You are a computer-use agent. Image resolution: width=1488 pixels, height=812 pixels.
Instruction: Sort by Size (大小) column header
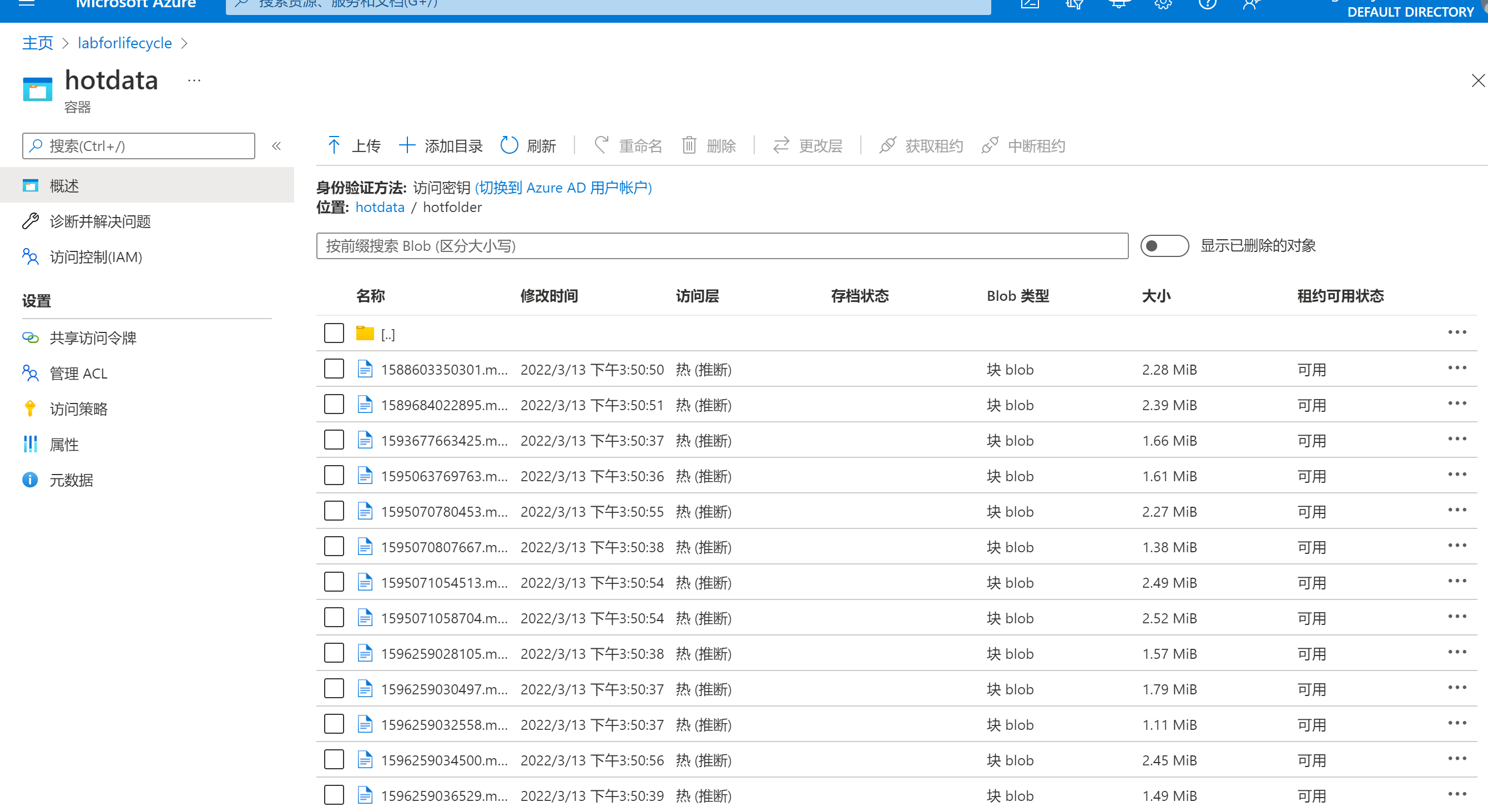pos(1157,296)
